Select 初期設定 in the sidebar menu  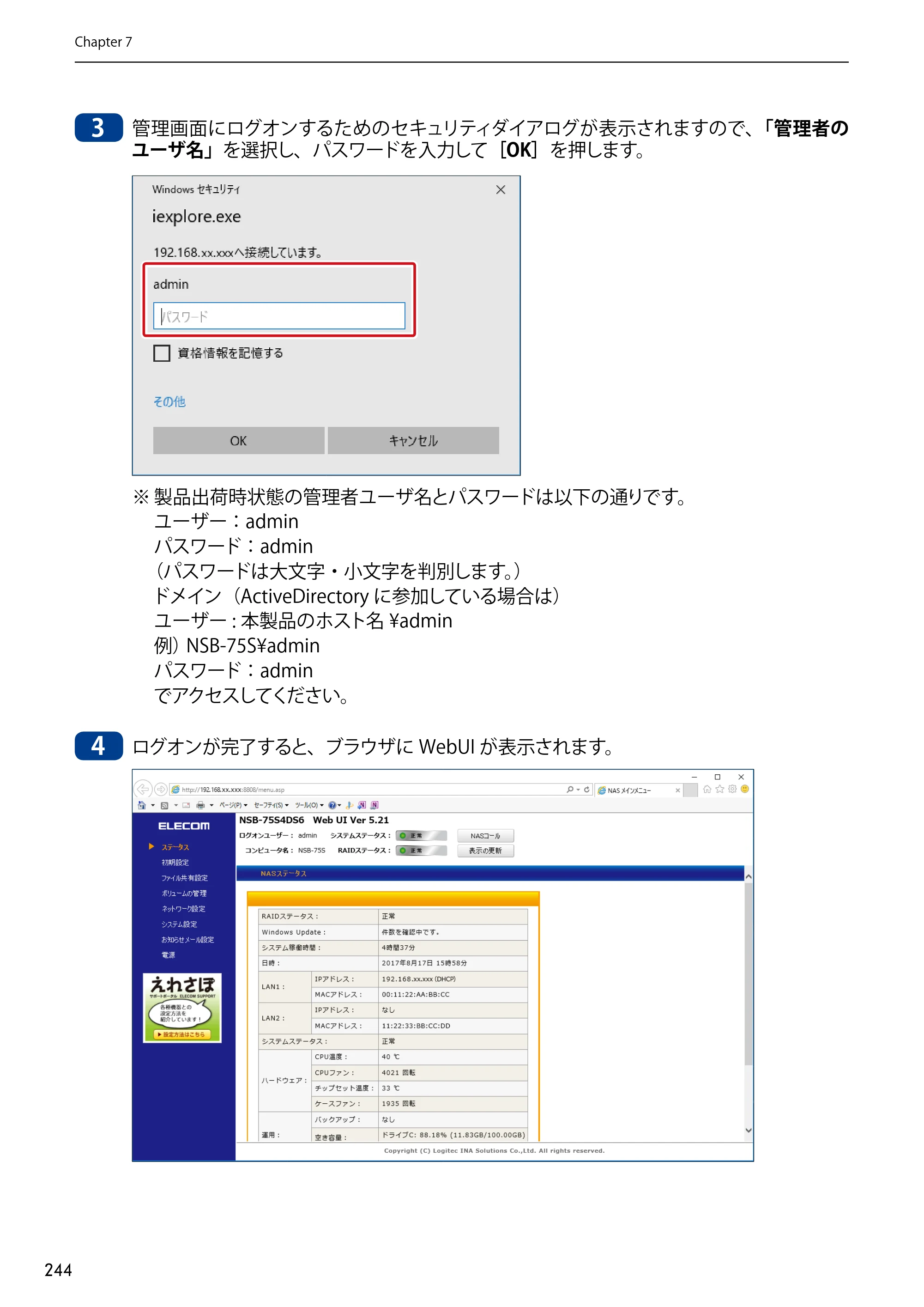coord(175,863)
